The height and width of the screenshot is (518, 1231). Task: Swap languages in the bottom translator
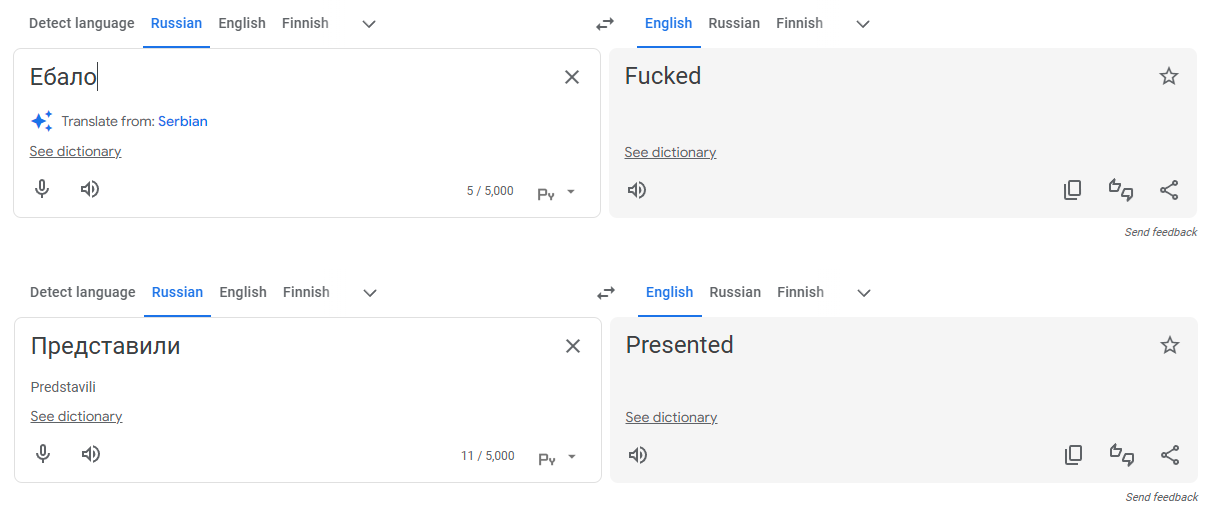tap(606, 292)
